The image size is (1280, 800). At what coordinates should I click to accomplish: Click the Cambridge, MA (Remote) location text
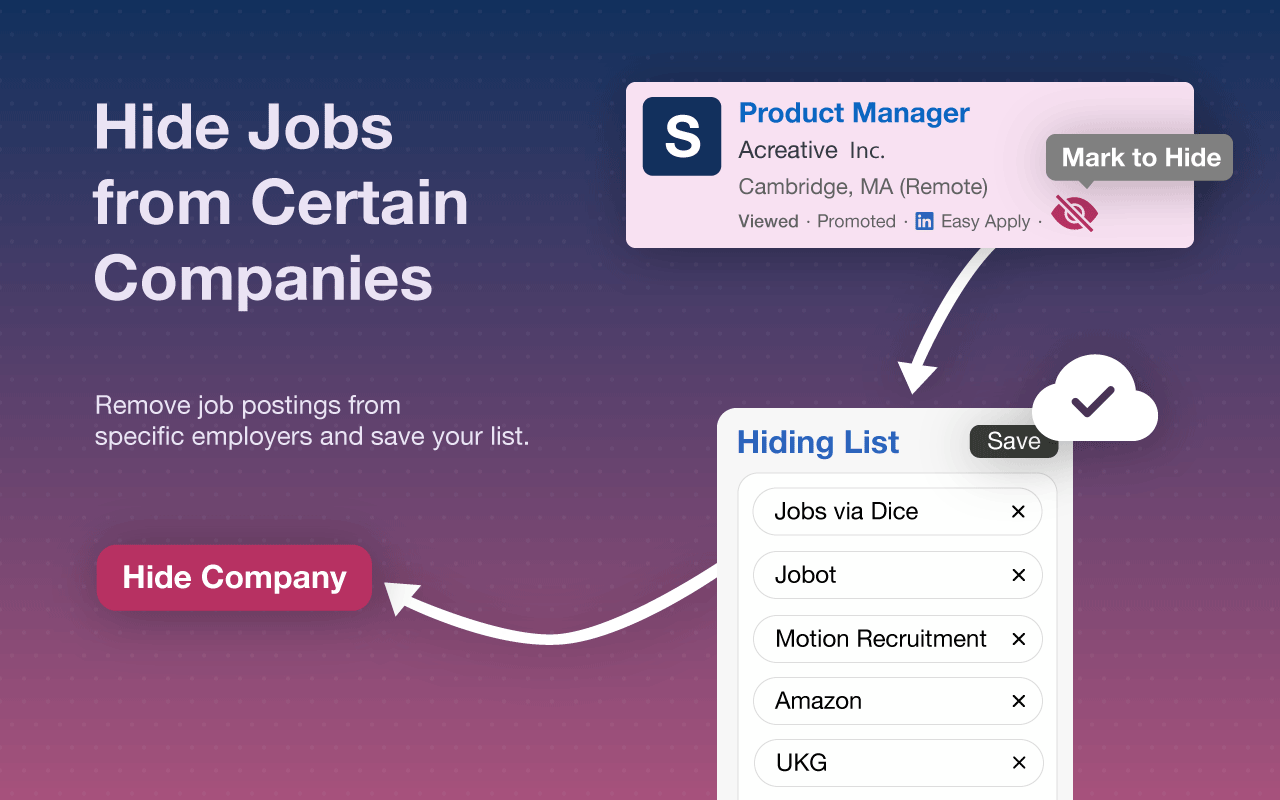862,187
